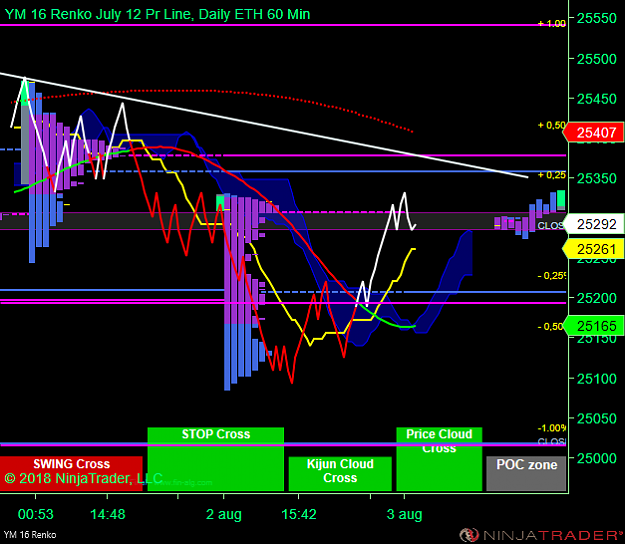The width and height of the screenshot is (625, 544).
Task: Click the 25100 price axis label
Action: (597, 378)
